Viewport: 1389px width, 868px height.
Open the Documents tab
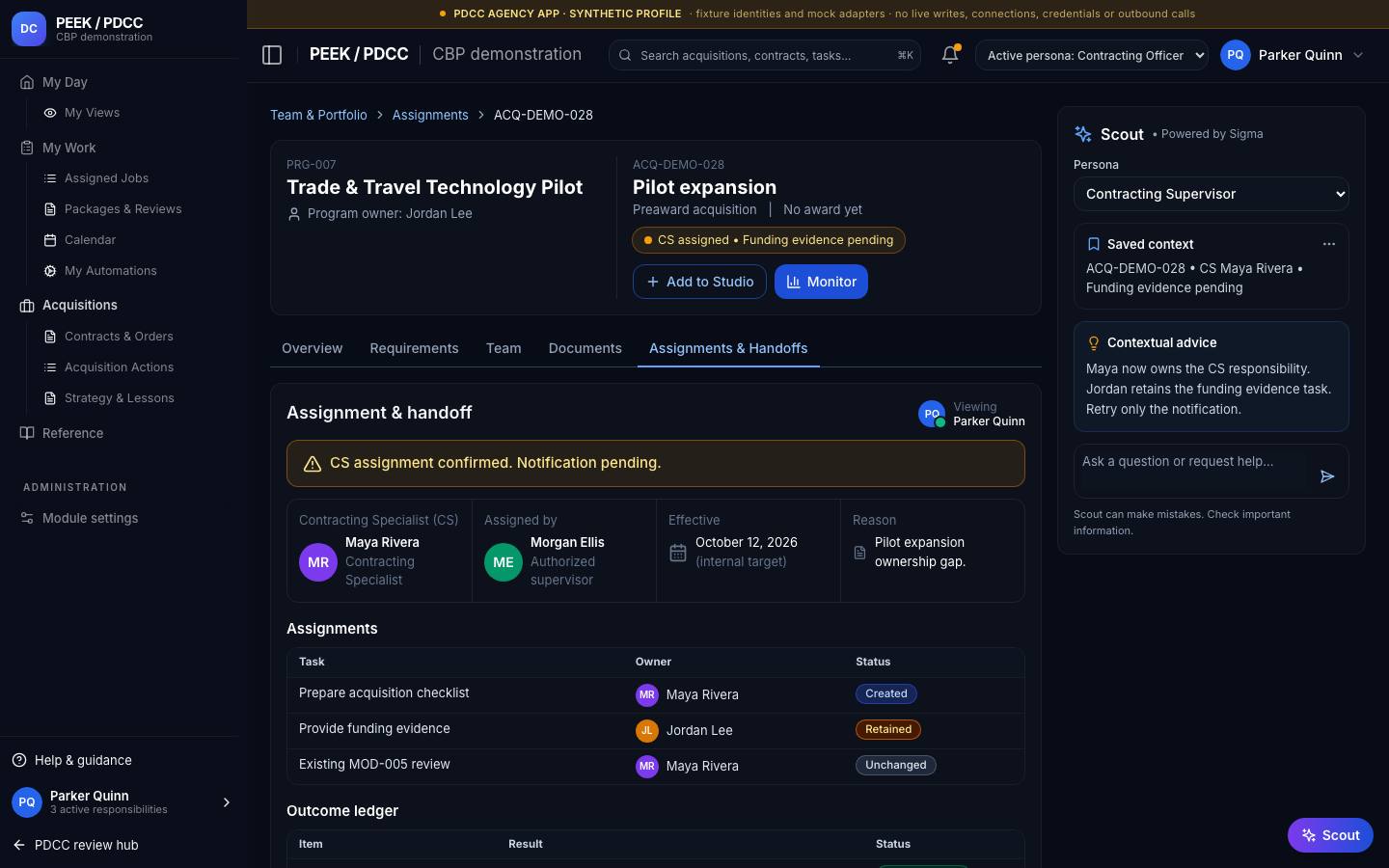[586, 348]
